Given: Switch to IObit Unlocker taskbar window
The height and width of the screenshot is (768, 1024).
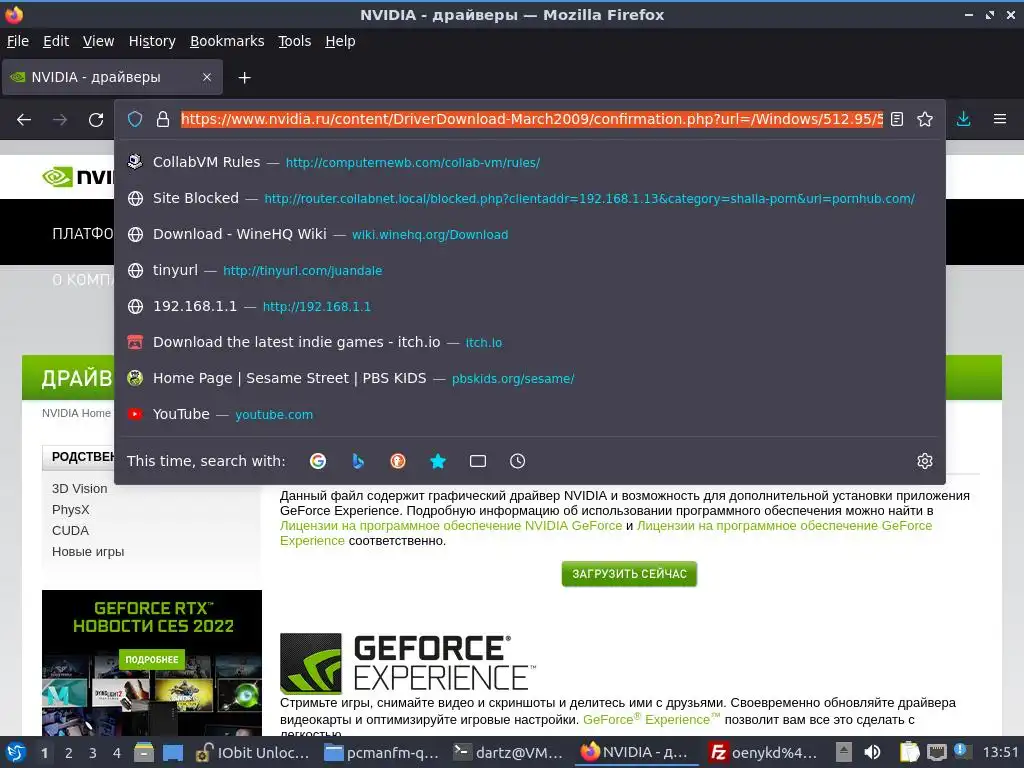Looking at the screenshot, I should click(253, 753).
